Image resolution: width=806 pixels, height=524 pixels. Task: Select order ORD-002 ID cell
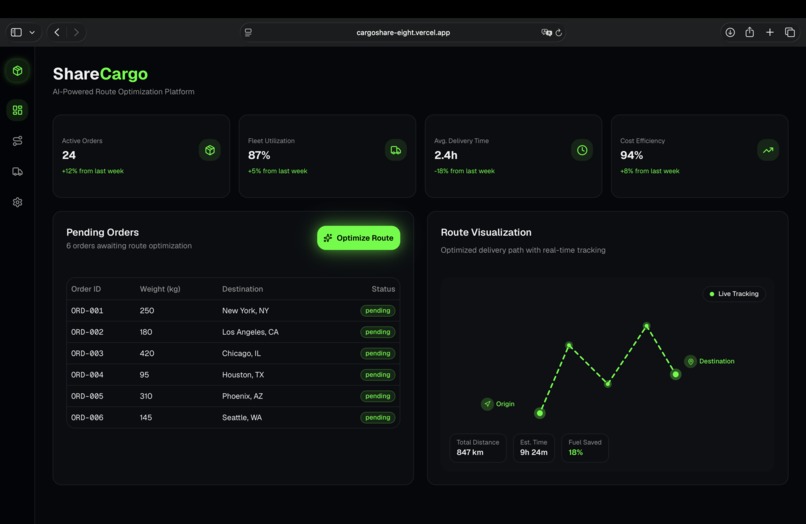(87, 332)
